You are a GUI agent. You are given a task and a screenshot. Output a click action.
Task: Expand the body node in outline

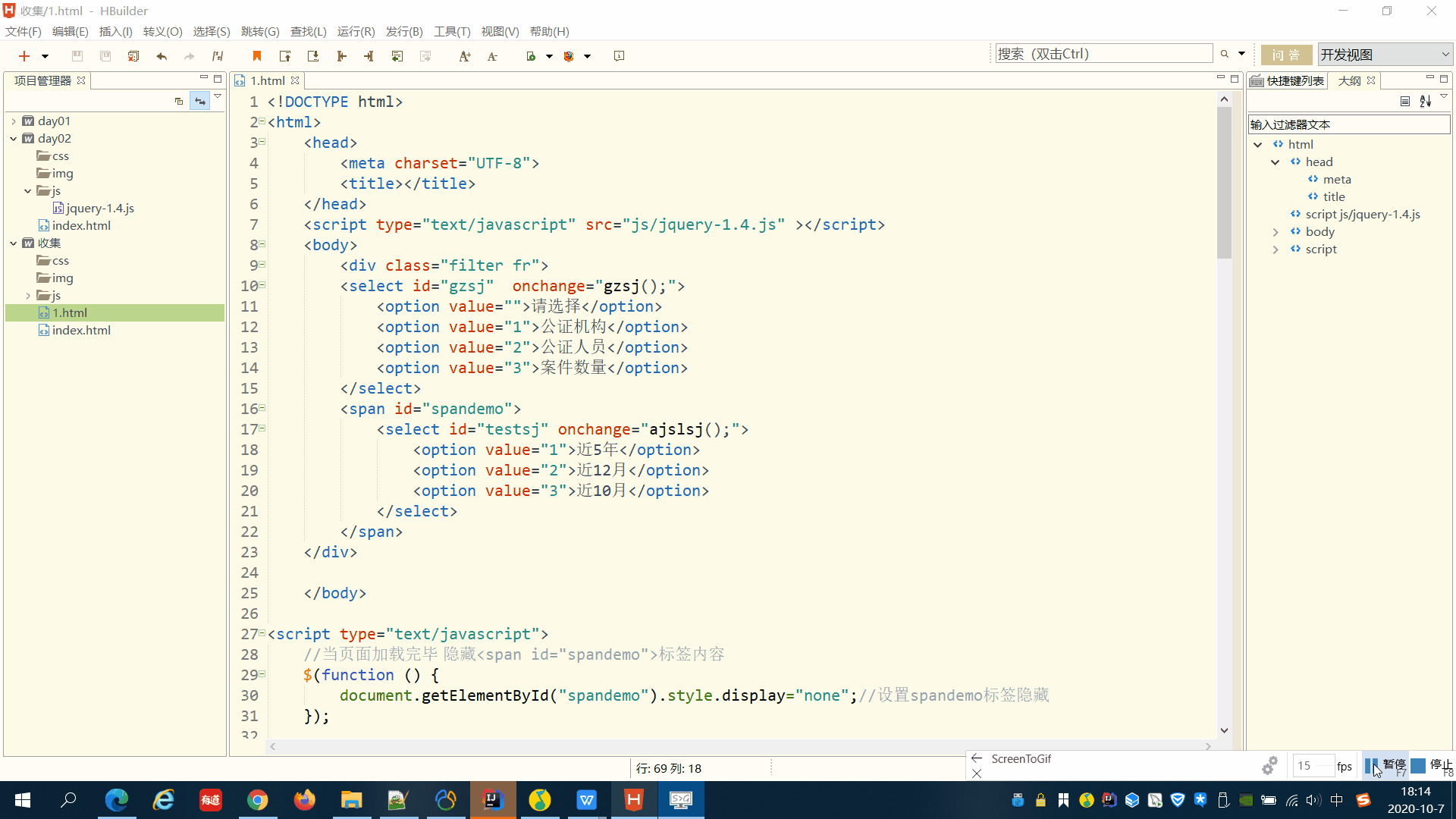1276,232
